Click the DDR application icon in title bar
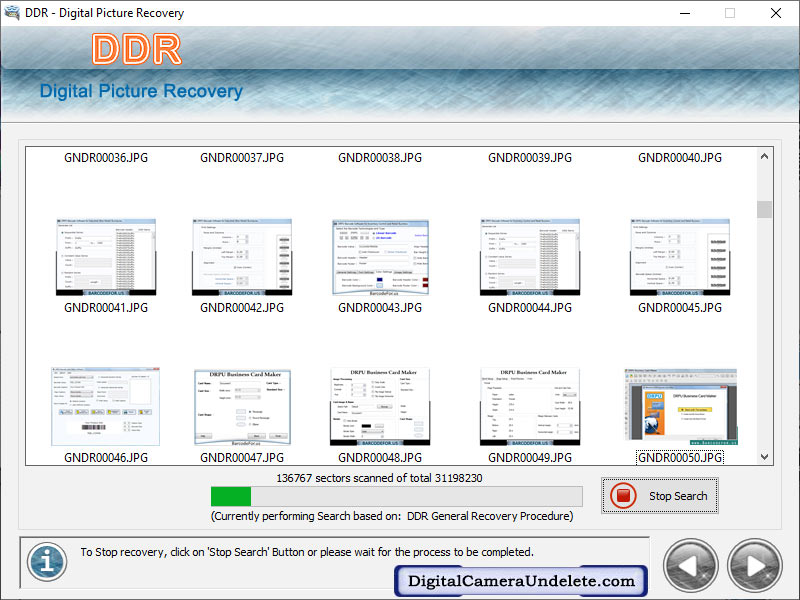The height and width of the screenshot is (600, 800). click(14, 13)
